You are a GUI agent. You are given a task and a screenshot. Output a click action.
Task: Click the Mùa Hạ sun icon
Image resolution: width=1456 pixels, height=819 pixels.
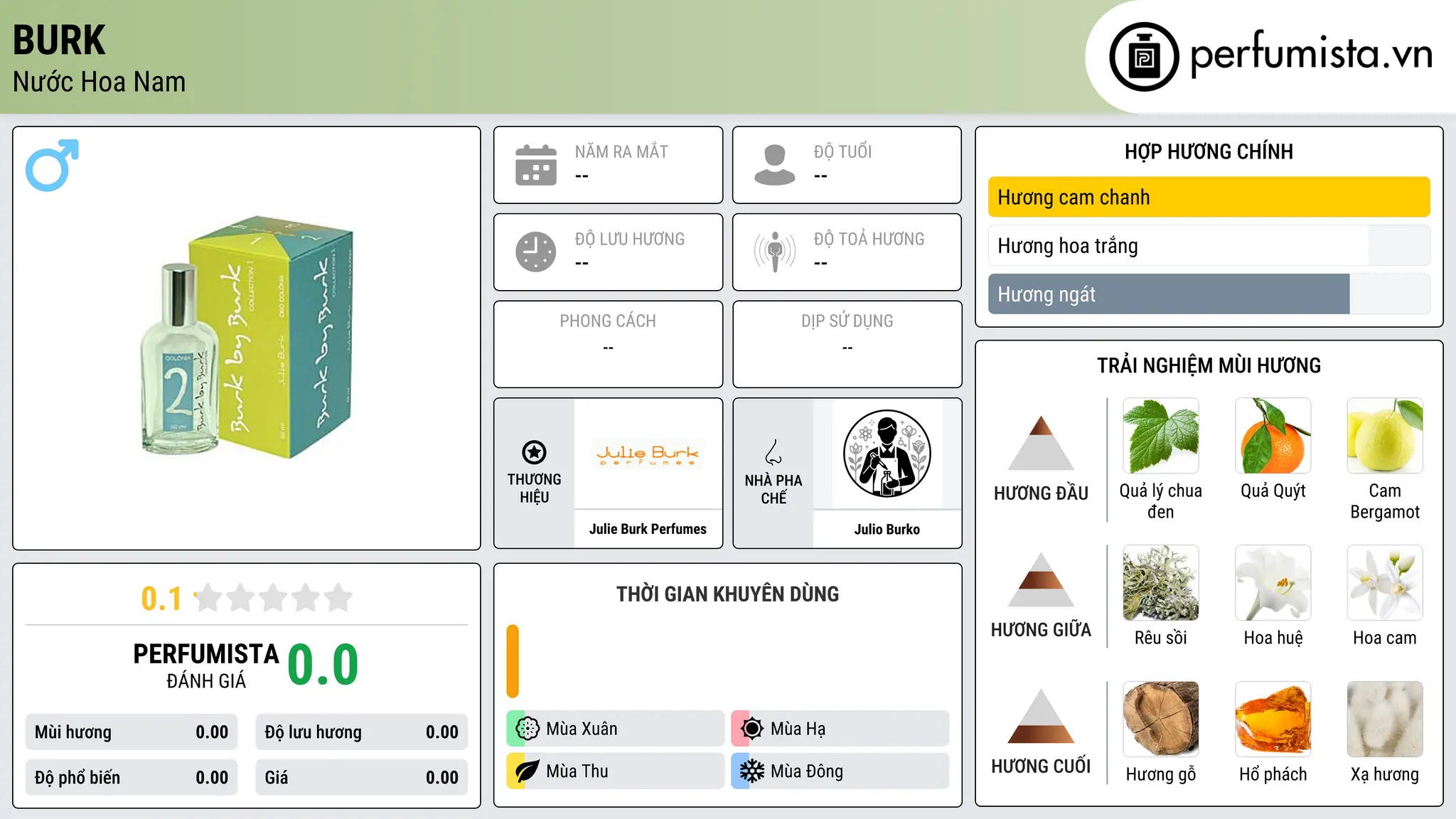[x=752, y=729]
